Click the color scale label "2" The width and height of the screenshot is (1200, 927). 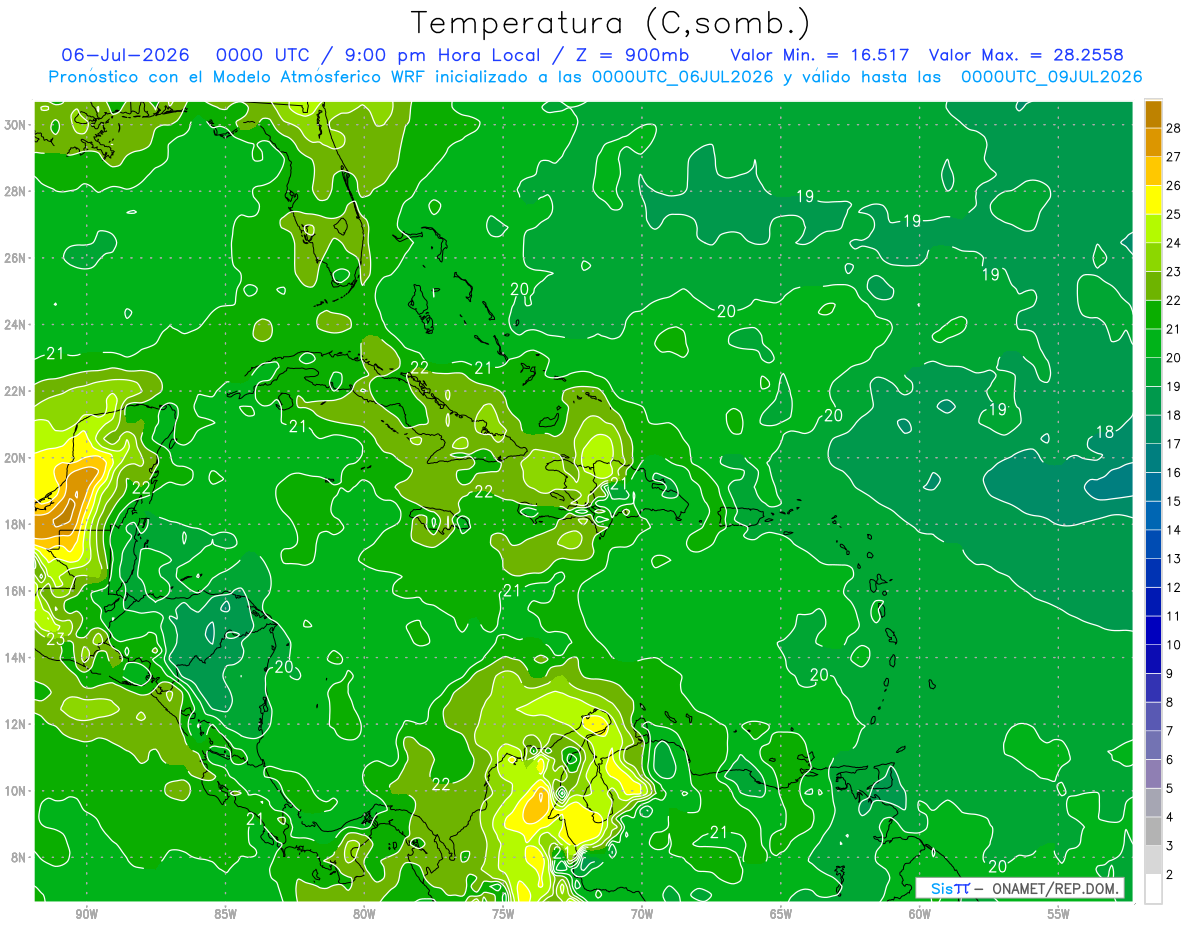(x=1170, y=875)
